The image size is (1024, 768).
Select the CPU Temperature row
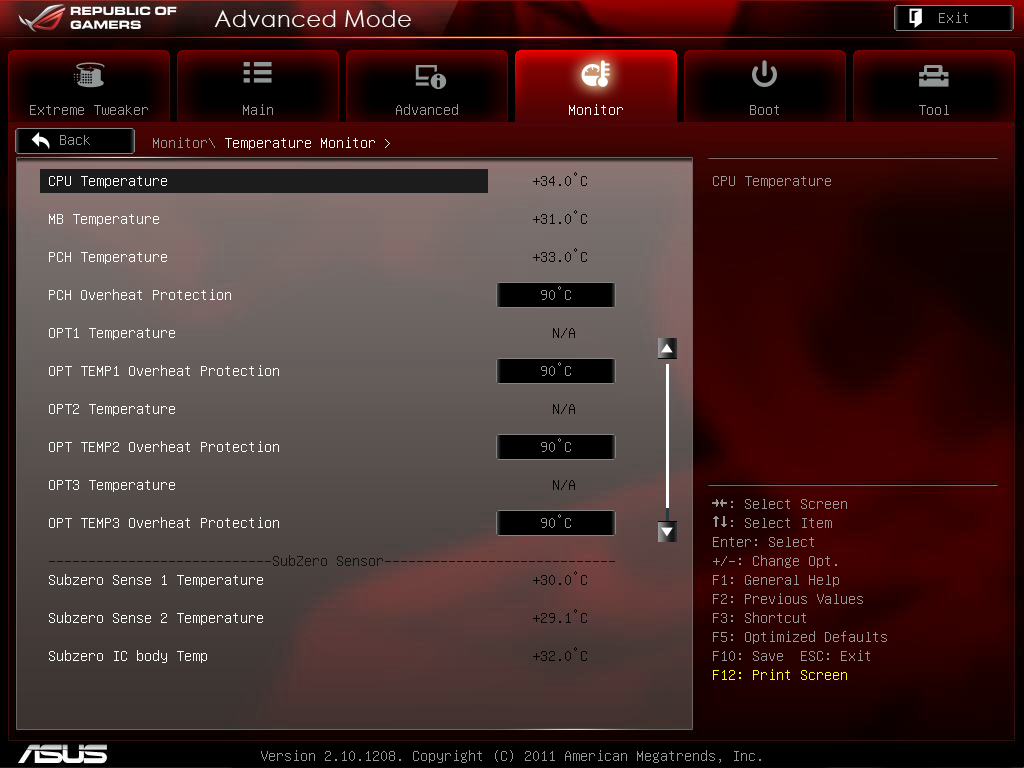(x=264, y=181)
